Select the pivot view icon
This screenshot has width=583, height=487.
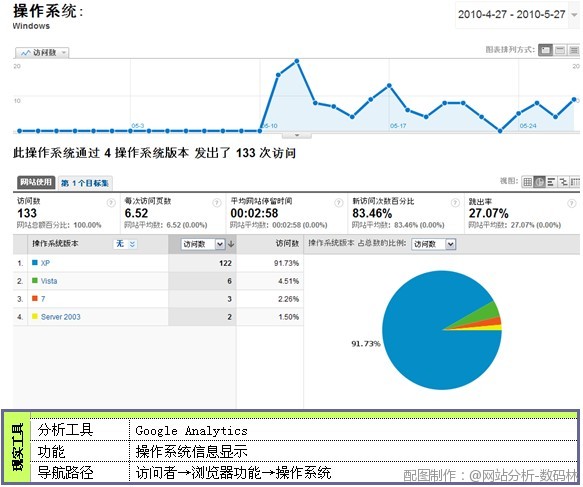(x=575, y=182)
